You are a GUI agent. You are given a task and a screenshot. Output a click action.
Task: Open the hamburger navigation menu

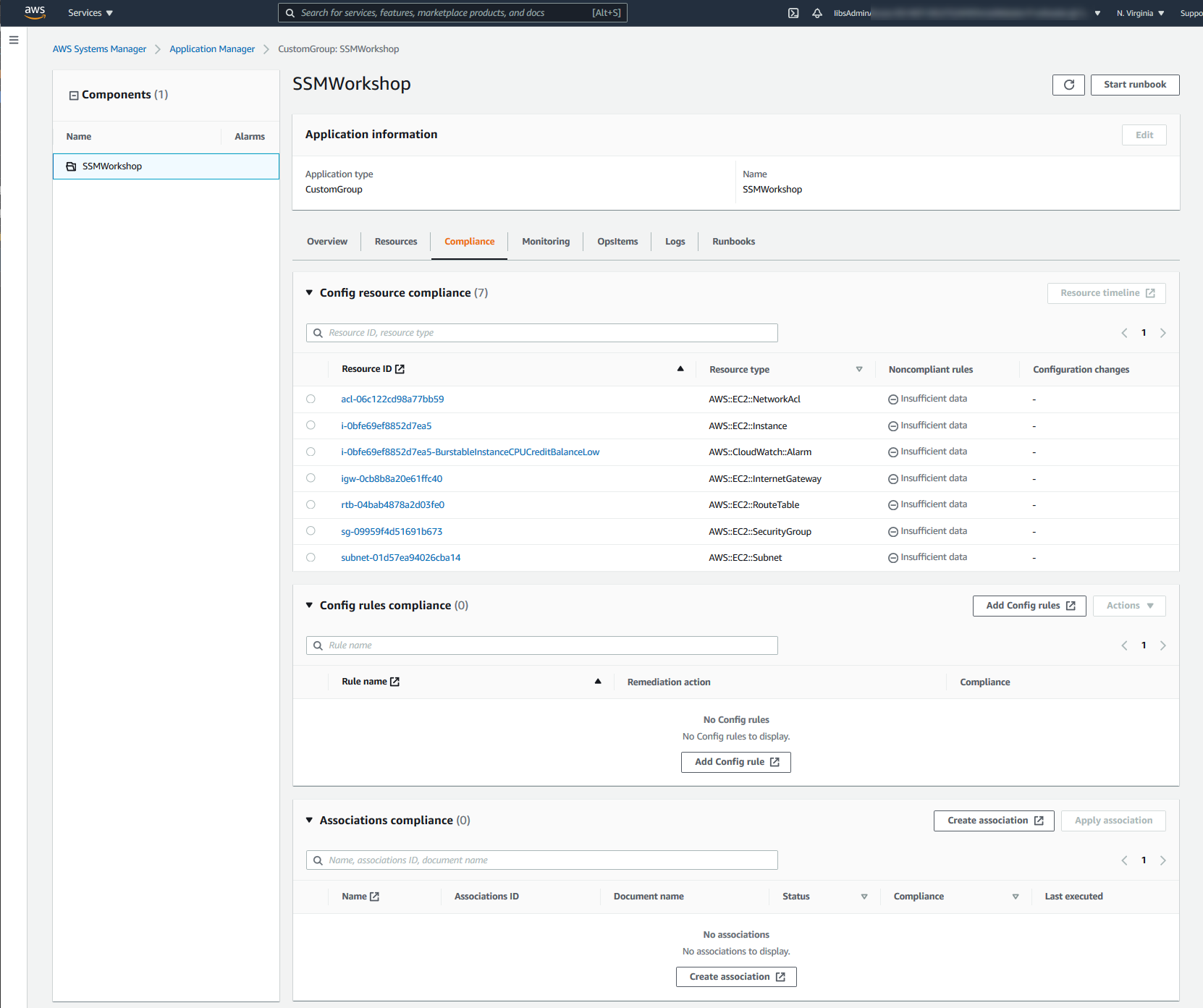point(14,40)
